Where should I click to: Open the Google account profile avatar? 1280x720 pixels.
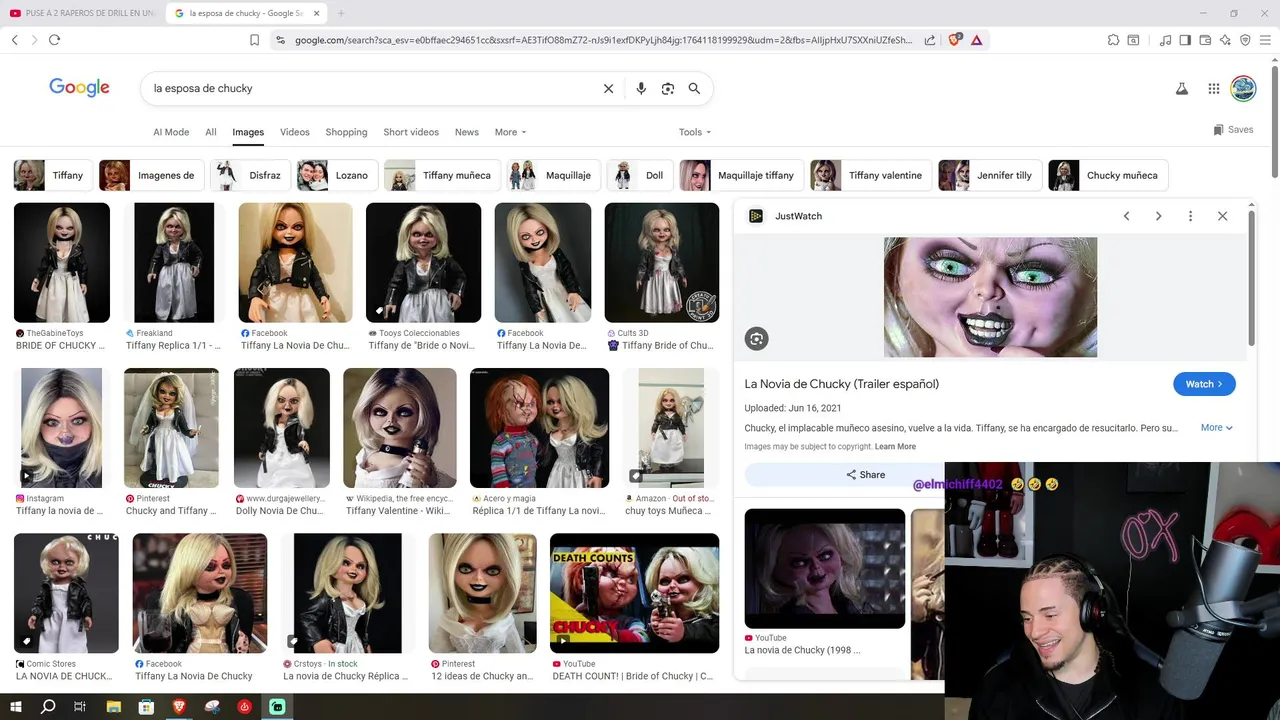(1243, 88)
